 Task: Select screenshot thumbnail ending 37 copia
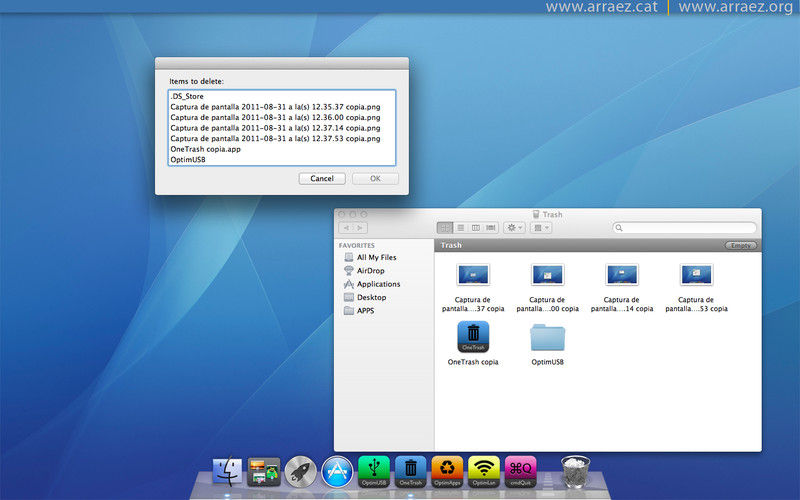click(473, 275)
